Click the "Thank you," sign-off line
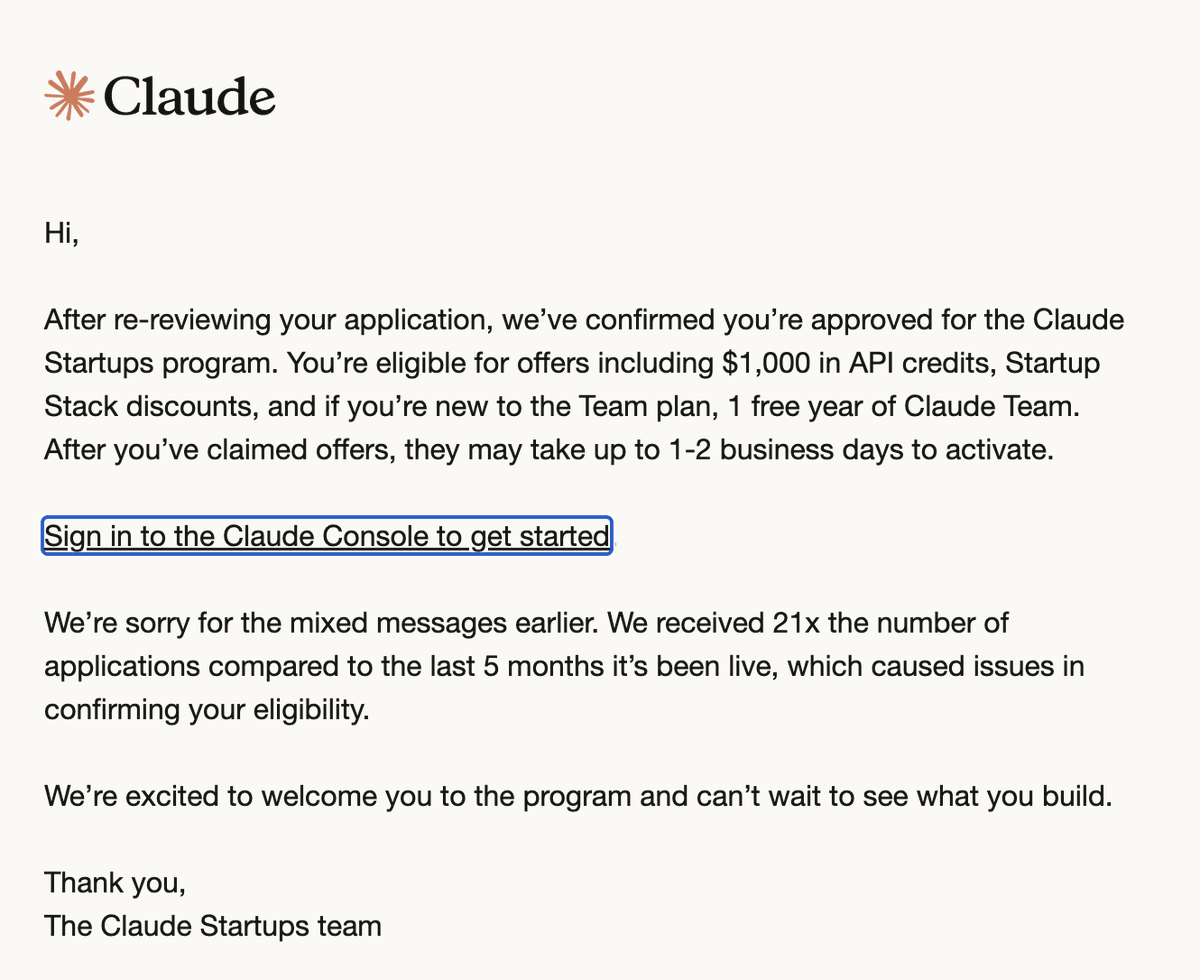Screen dimensions: 1200x980 pos(115,883)
